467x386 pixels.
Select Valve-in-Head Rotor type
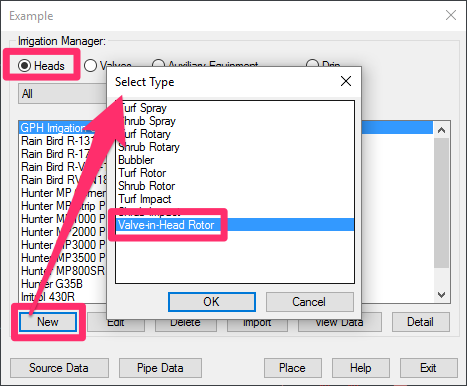(x=235, y=225)
